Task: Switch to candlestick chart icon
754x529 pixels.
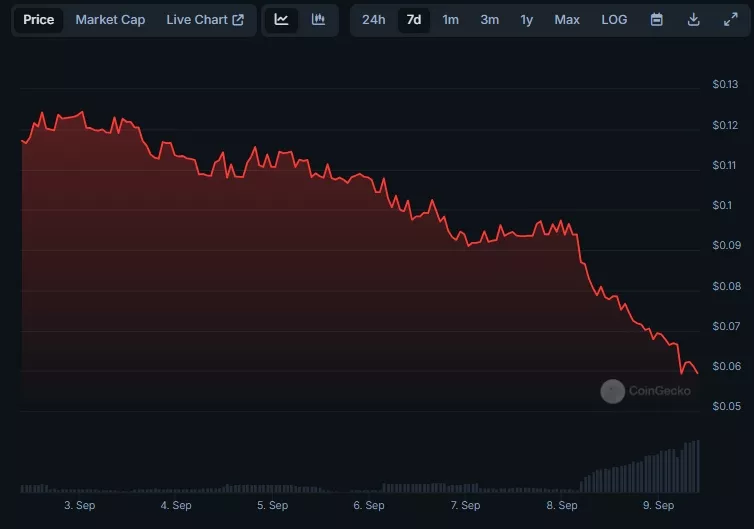Action: pos(318,20)
